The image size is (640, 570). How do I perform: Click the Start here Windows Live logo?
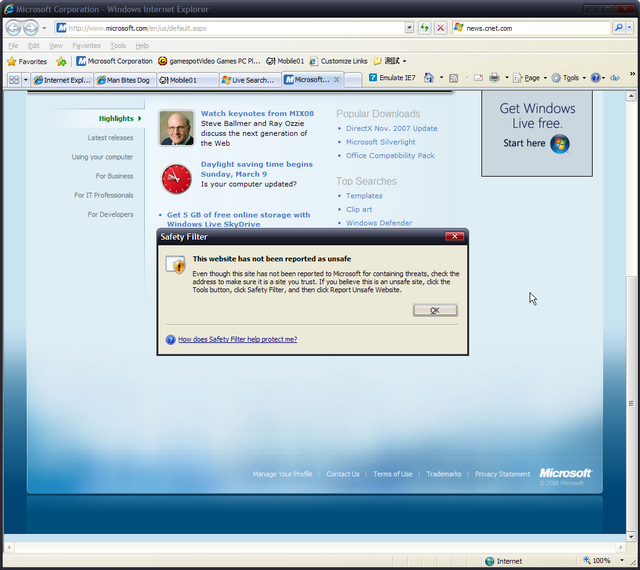click(x=559, y=143)
